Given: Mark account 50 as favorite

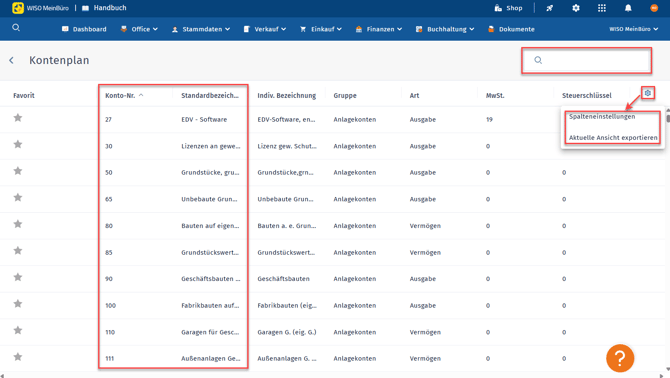Looking at the screenshot, I should 18,171.
